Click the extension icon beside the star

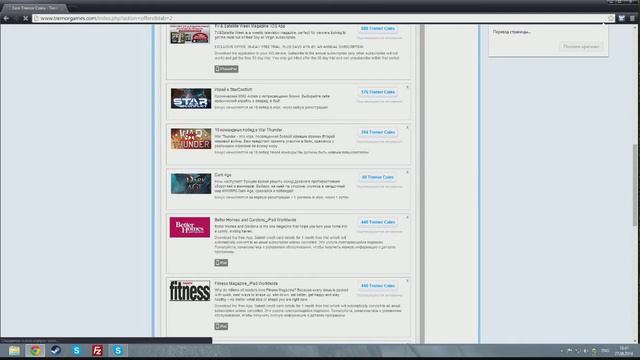click(x=622, y=18)
